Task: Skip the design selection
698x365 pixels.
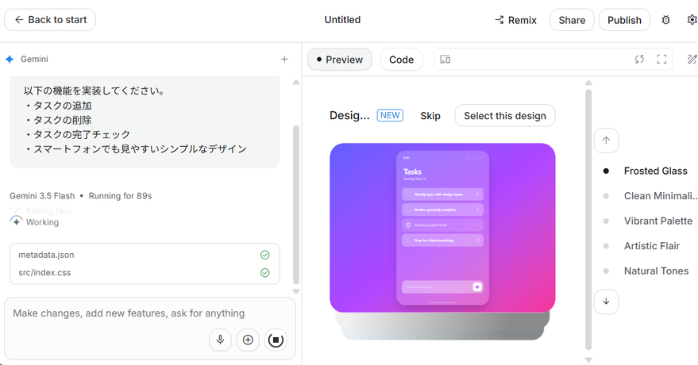Action: (430, 116)
